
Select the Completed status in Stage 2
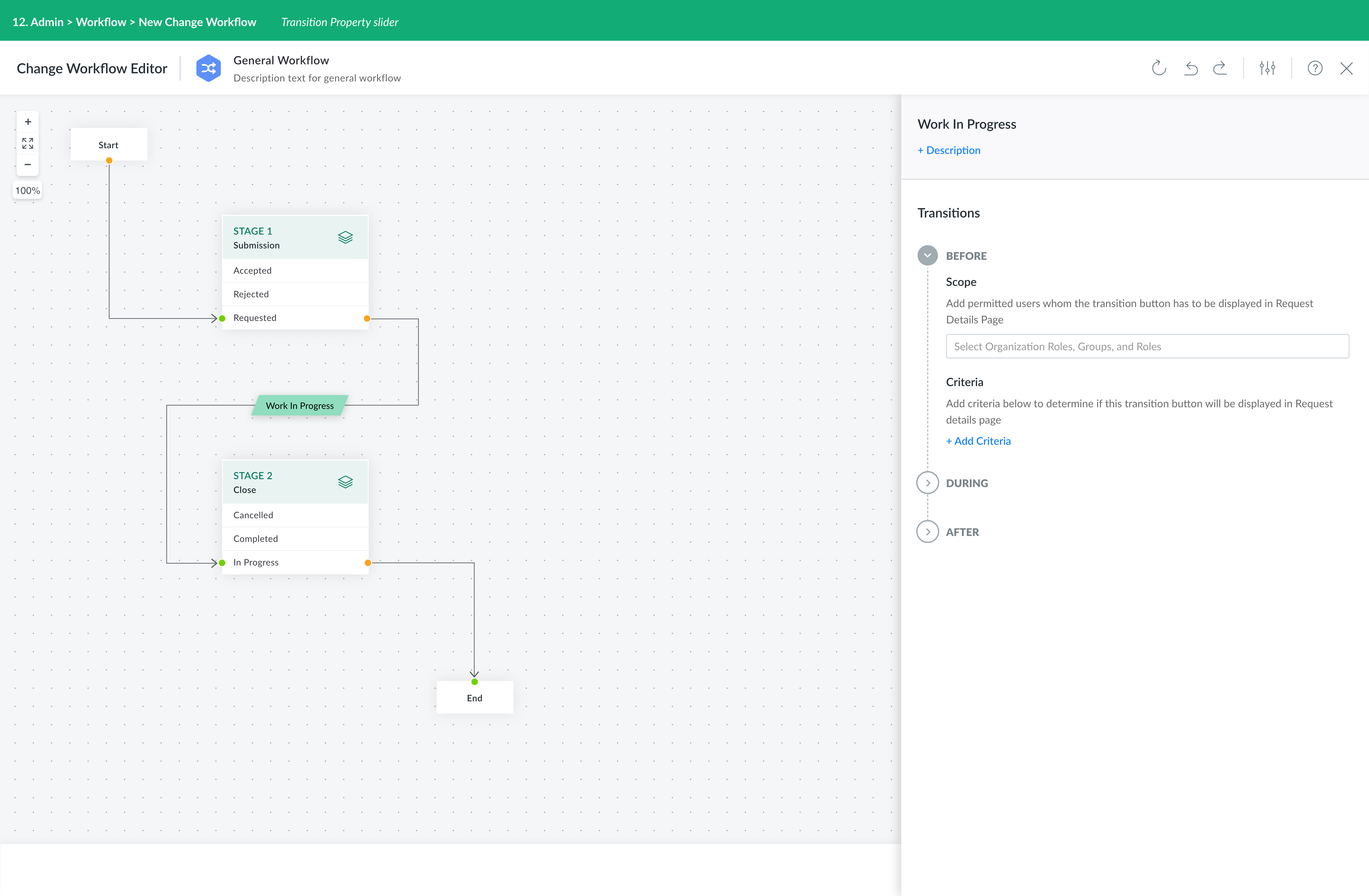(x=295, y=539)
